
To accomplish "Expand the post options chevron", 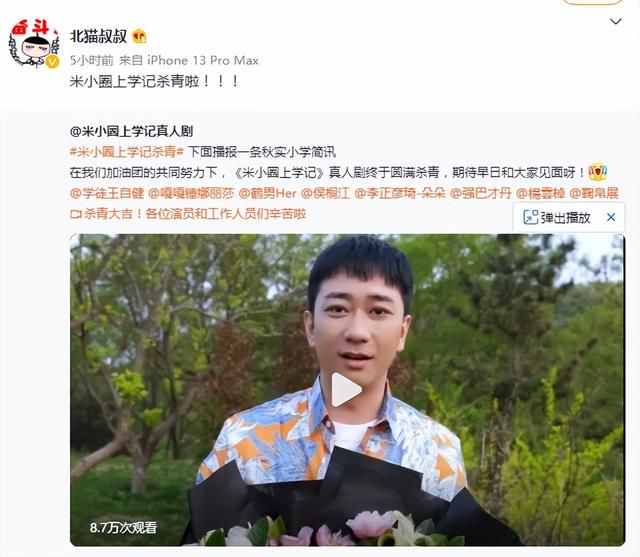I will (x=616, y=21).
